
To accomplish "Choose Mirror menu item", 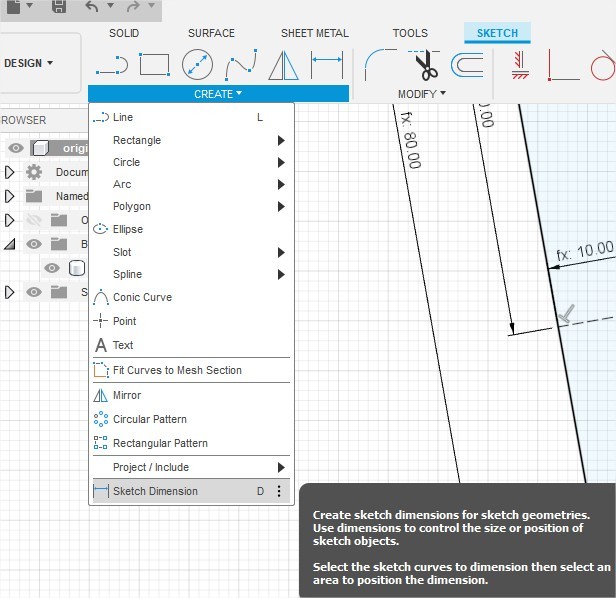I will tap(192, 395).
